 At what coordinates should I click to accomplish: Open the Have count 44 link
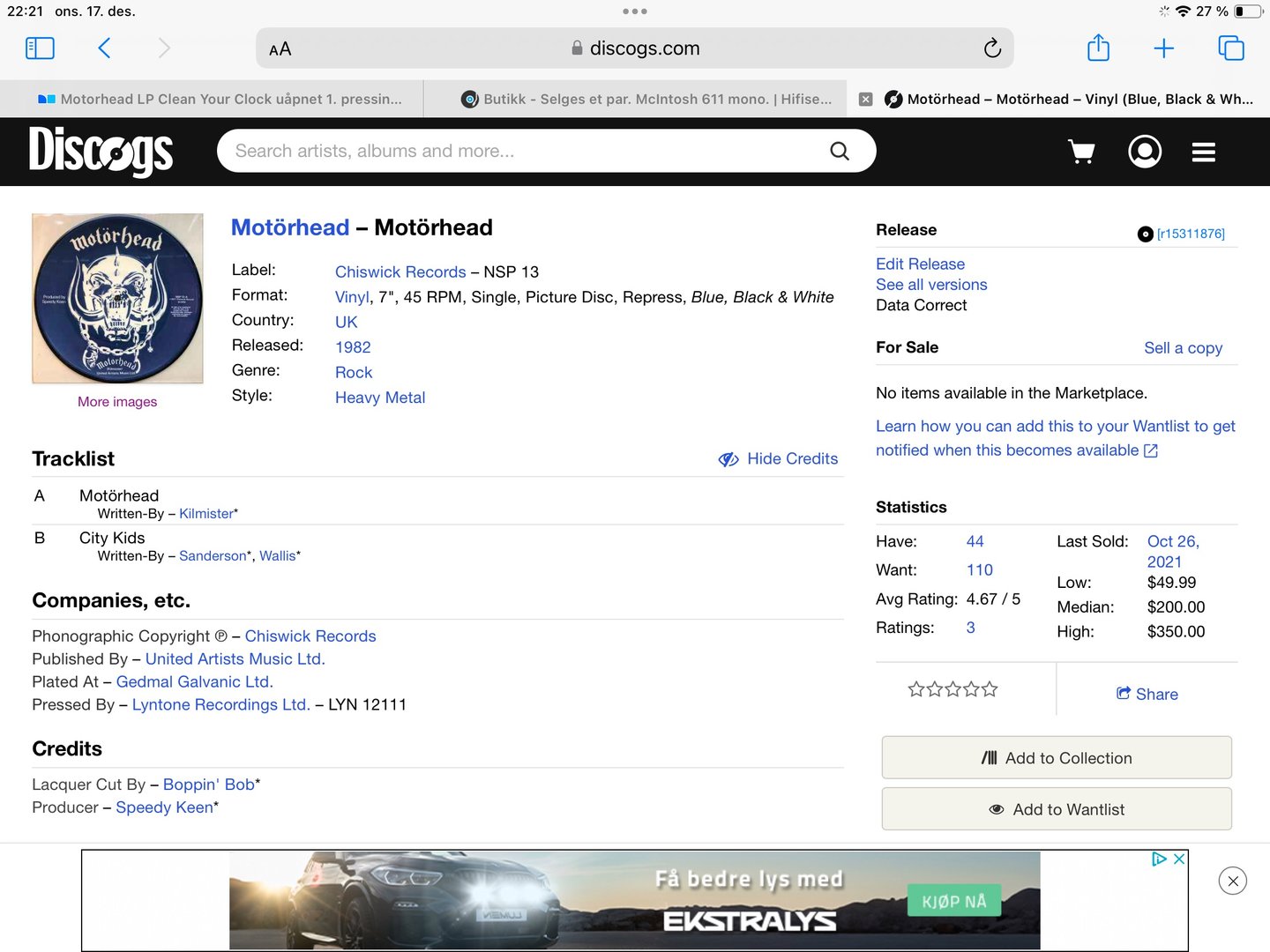[x=975, y=541]
